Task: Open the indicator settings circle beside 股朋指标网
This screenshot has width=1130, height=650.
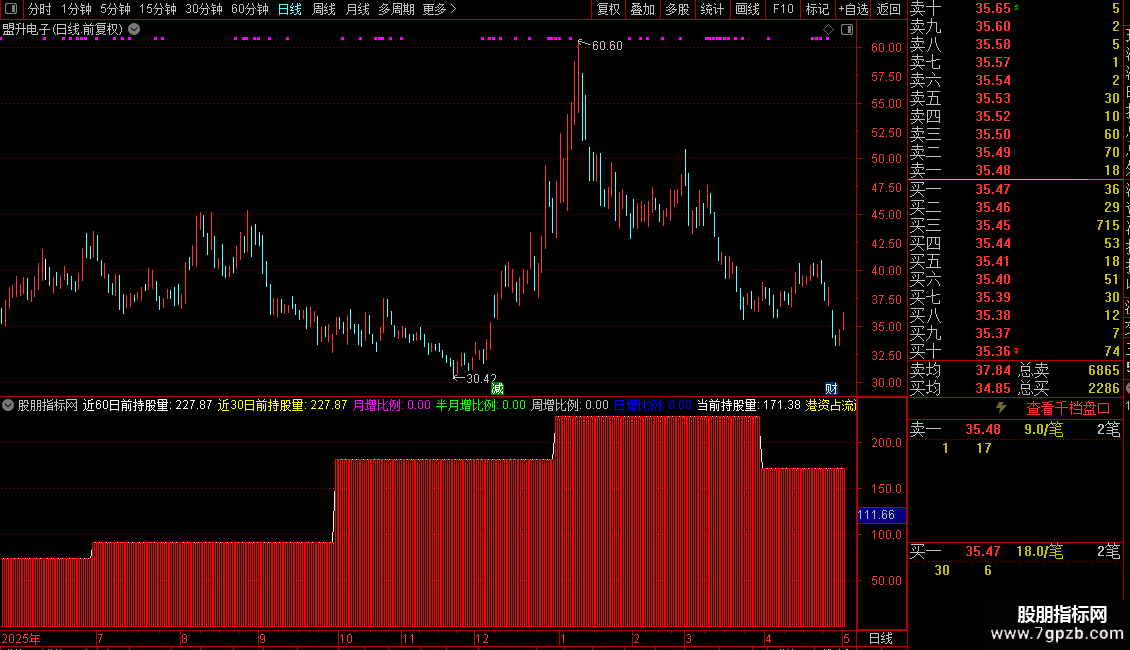Action: pos(8,405)
